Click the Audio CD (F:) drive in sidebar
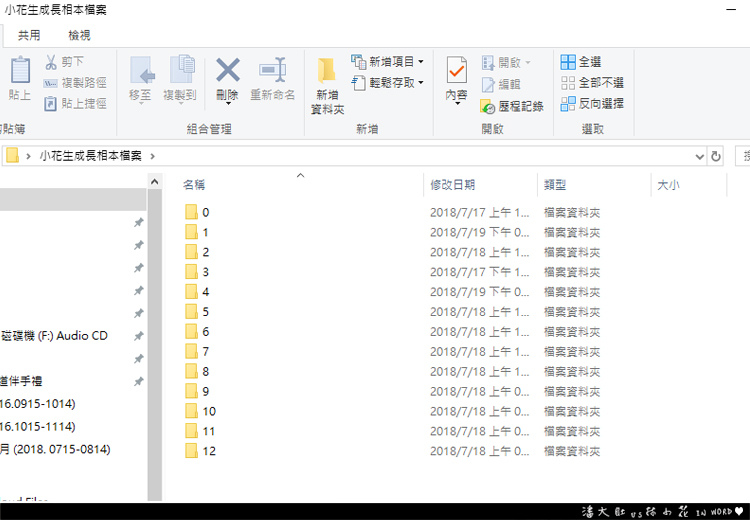The width and height of the screenshot is (750, 520). (x=54, y=336)
